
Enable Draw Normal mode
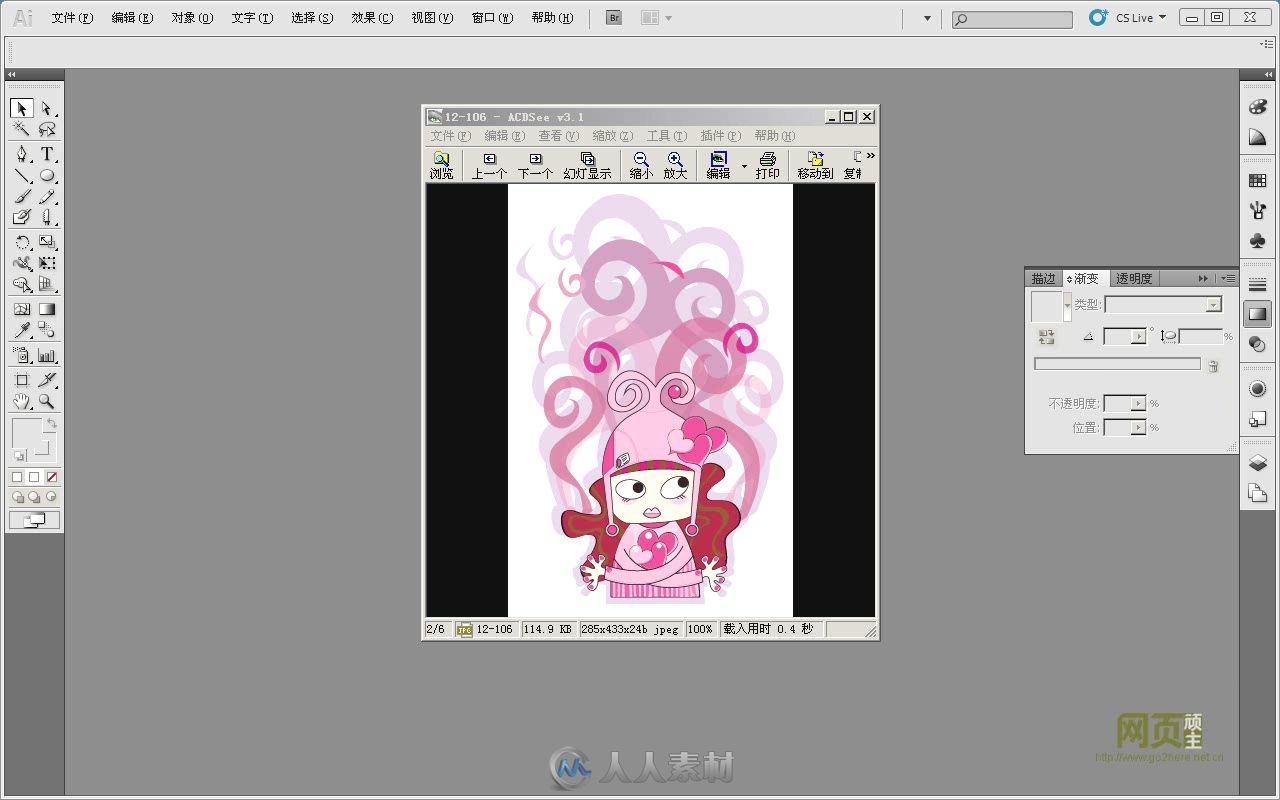click(18, 497)
